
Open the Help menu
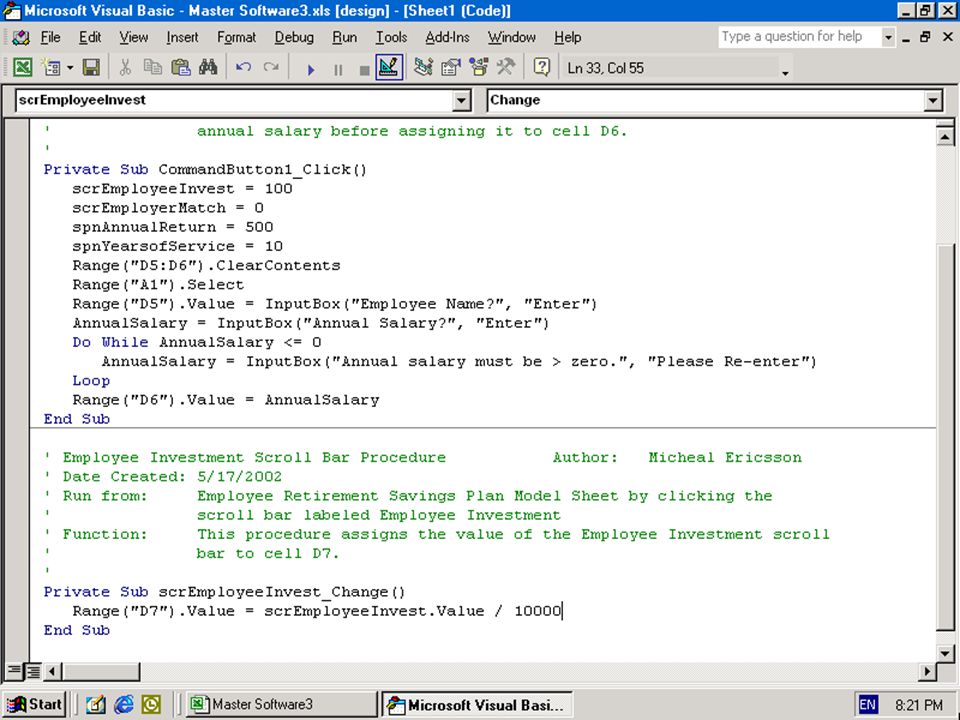pos(568,38)
